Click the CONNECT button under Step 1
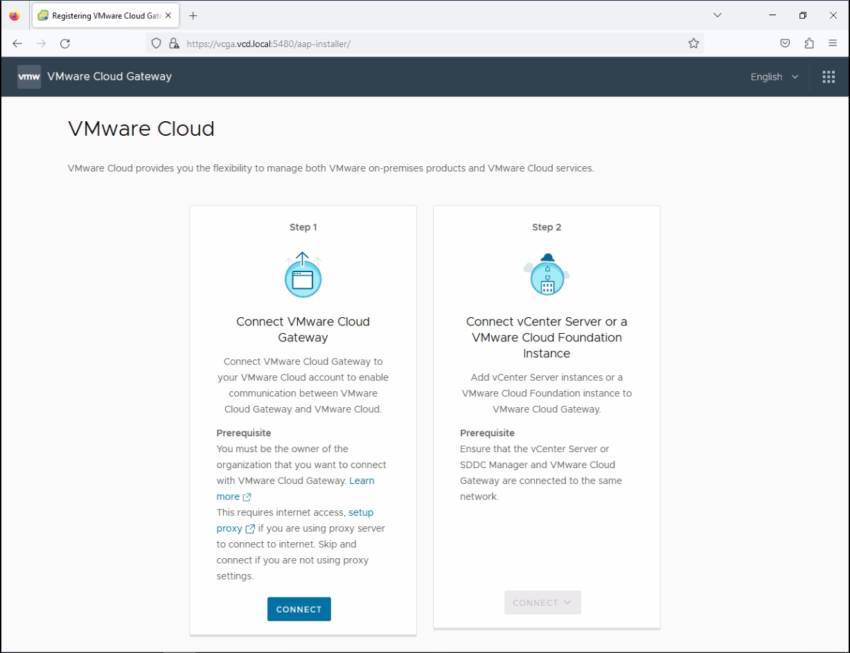850x653 pixels. coord(298,608)
